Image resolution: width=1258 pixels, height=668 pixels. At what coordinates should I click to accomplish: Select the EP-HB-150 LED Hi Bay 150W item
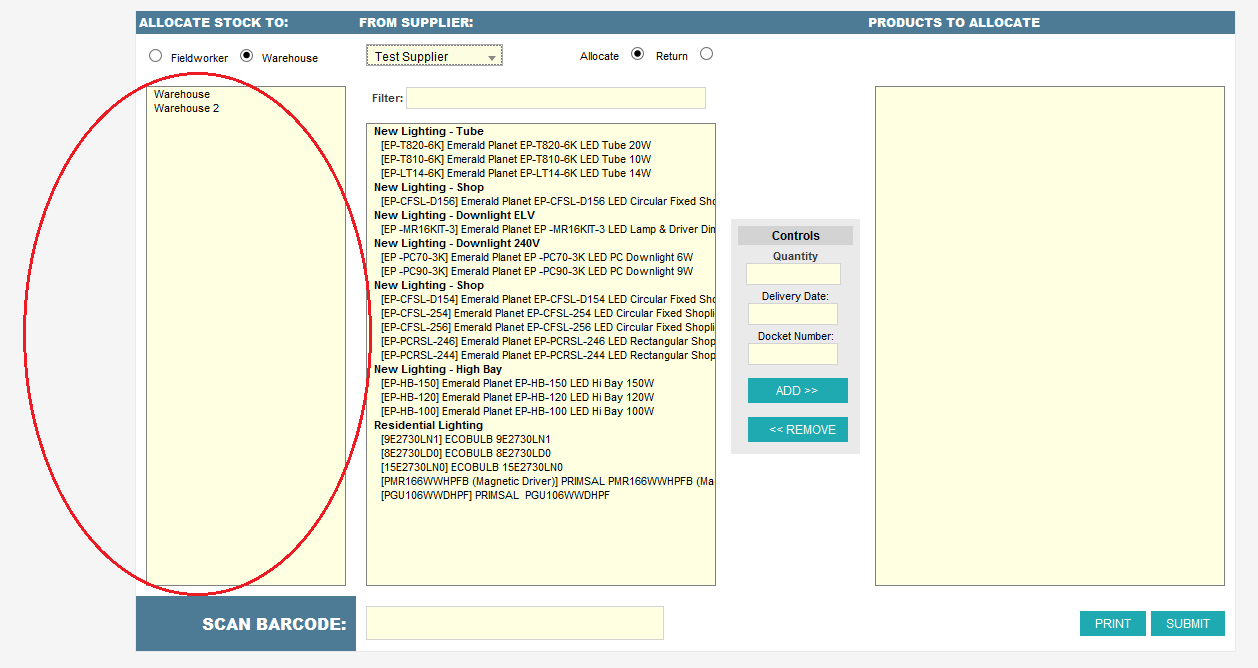tap(517, 383)
